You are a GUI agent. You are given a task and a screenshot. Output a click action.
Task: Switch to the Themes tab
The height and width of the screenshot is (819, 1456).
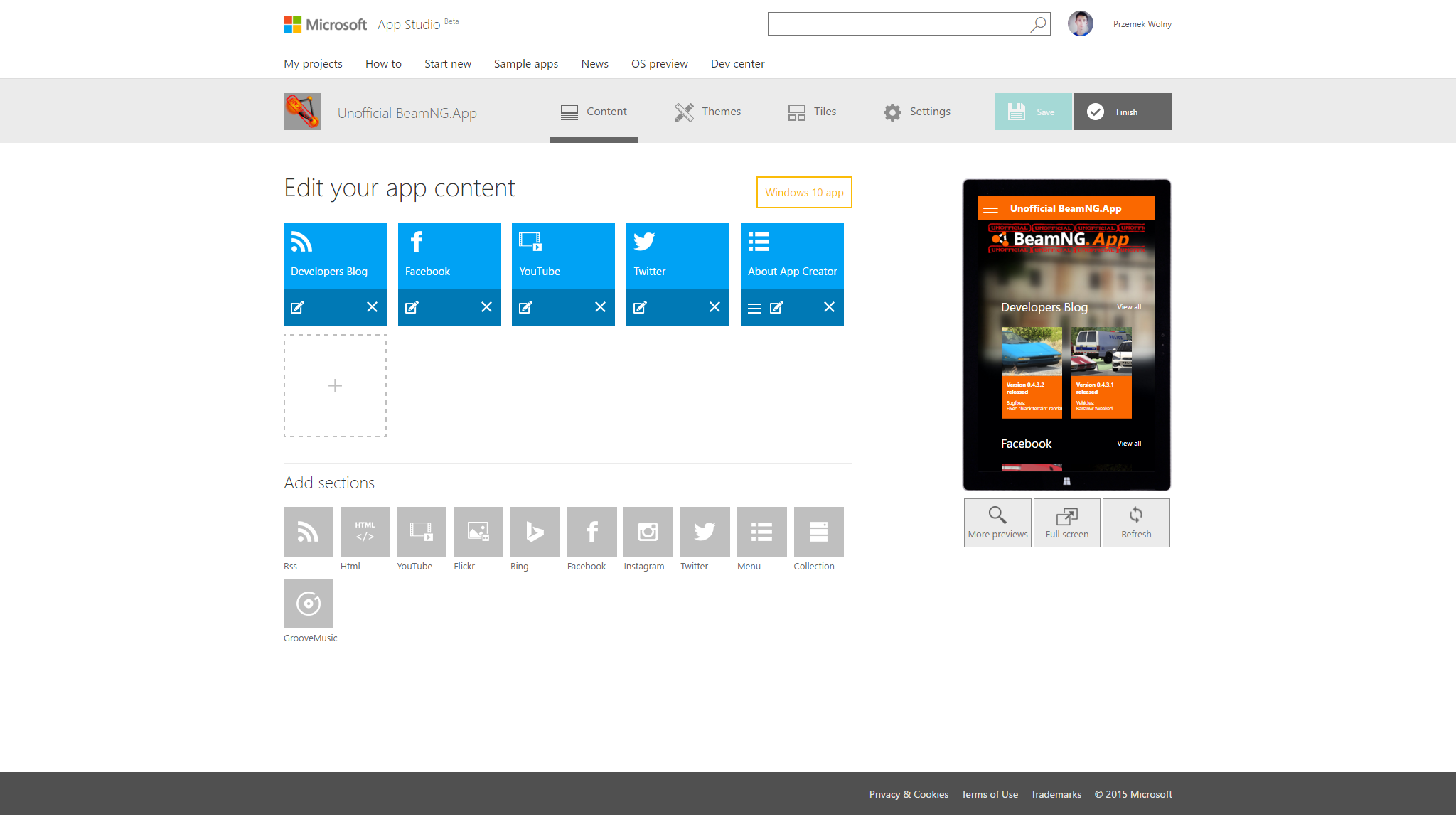tap(707, 112)
